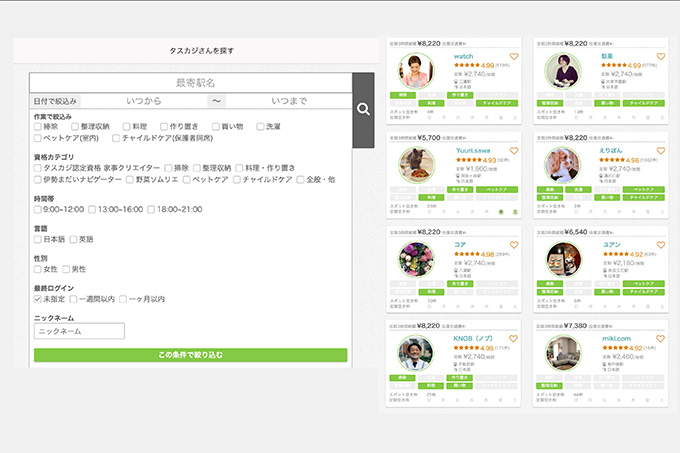Viewport: 680px width, 453px height.
Task: Open the watch profile name link
Action: point(464,57)
